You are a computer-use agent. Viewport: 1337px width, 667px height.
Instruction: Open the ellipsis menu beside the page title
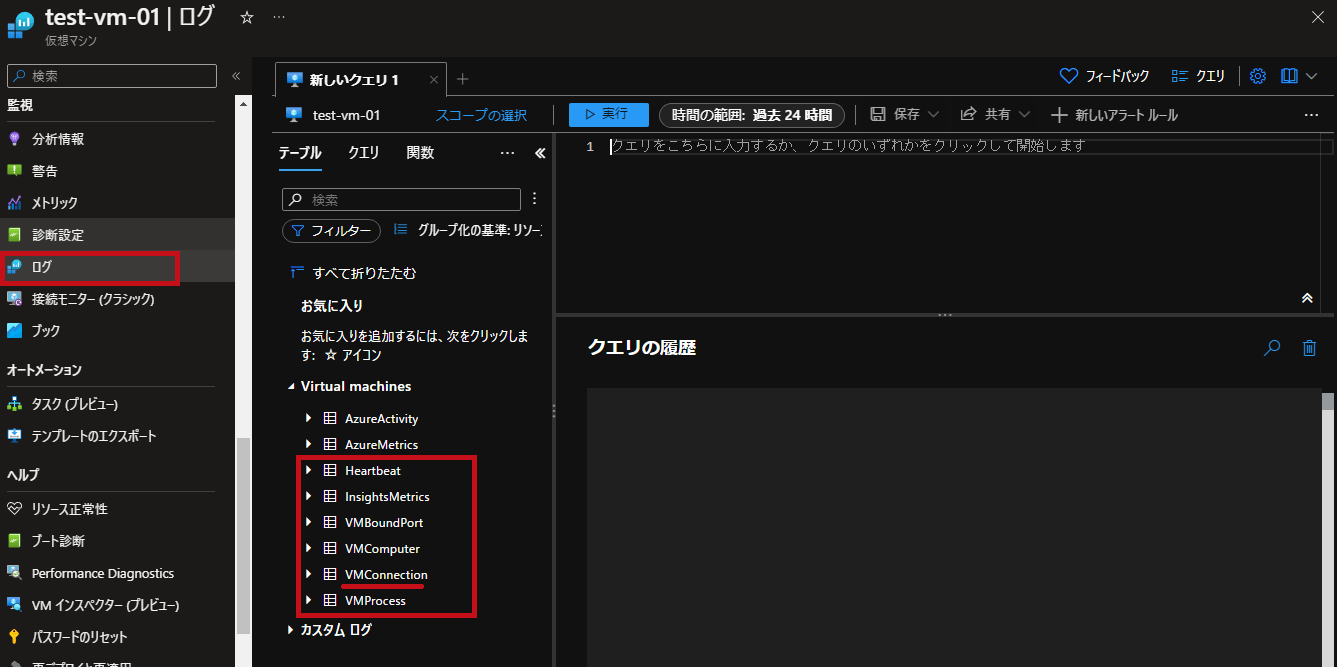[x=279, y=17]
